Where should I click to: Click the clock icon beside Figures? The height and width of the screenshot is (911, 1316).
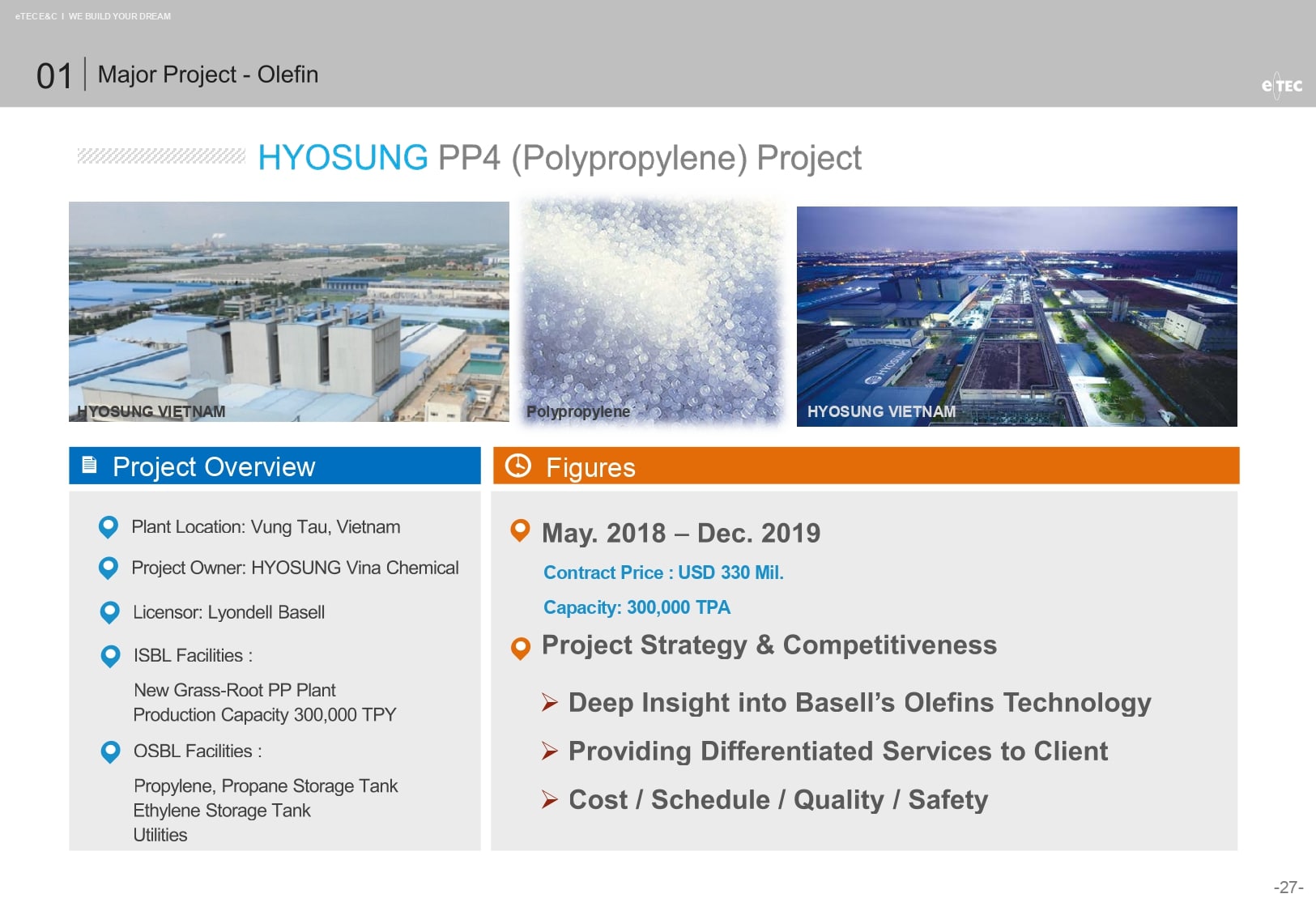(517, 466)
